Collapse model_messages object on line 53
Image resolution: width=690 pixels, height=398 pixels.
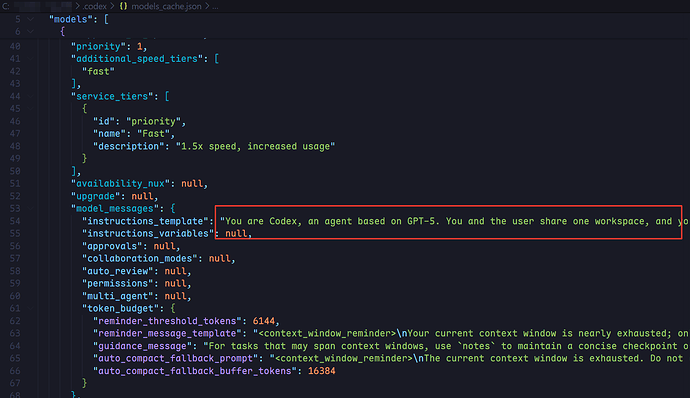(x=30, y=208)
